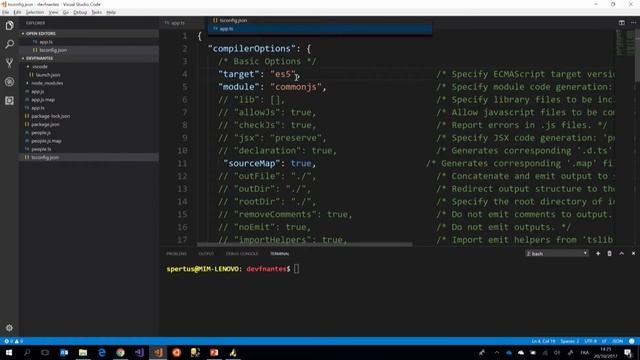The image size is (640, 360).
Task: Open the Source Control view
Action: pos(9,63)
